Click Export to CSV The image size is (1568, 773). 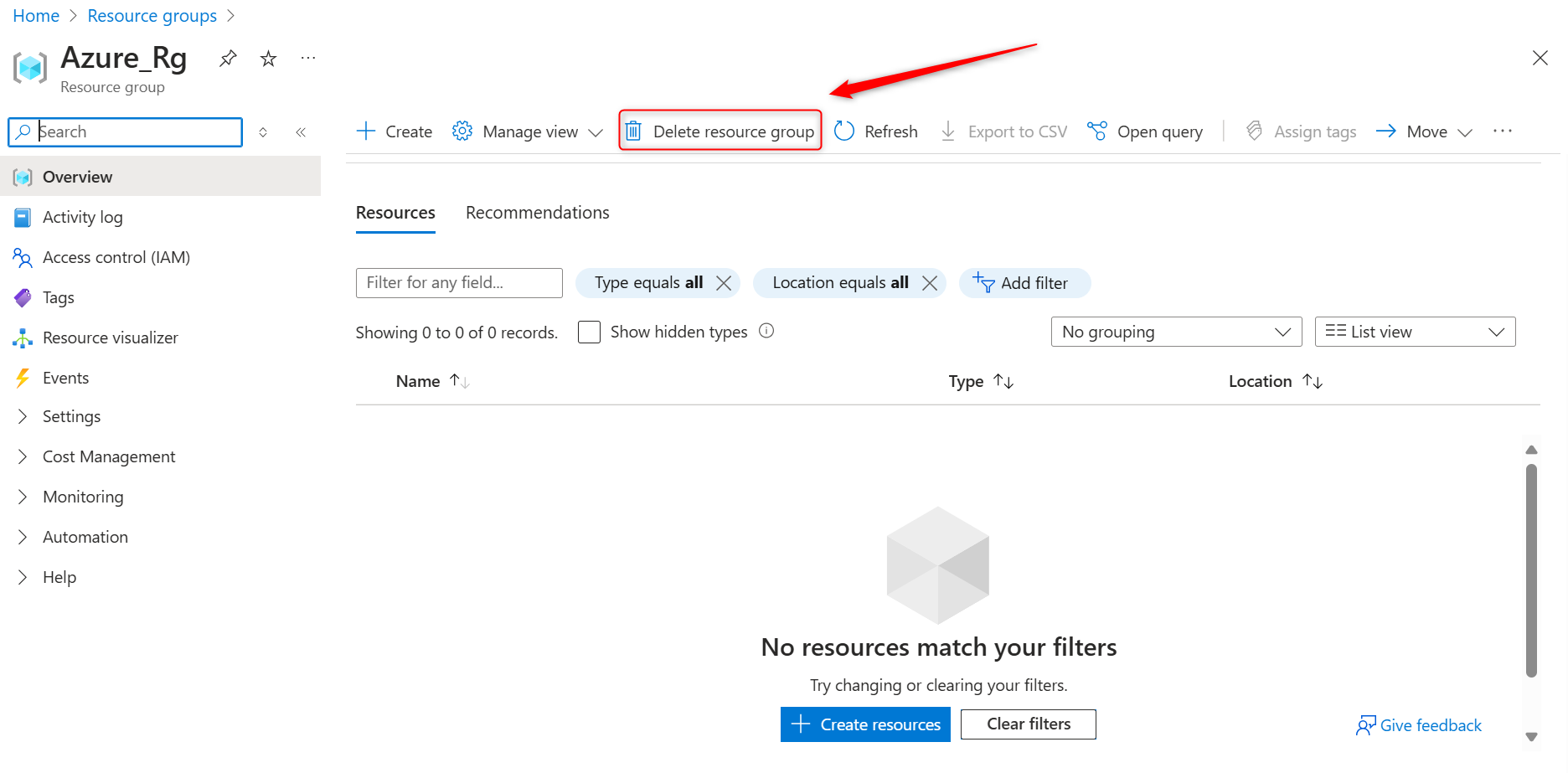tap(1003, 131)
